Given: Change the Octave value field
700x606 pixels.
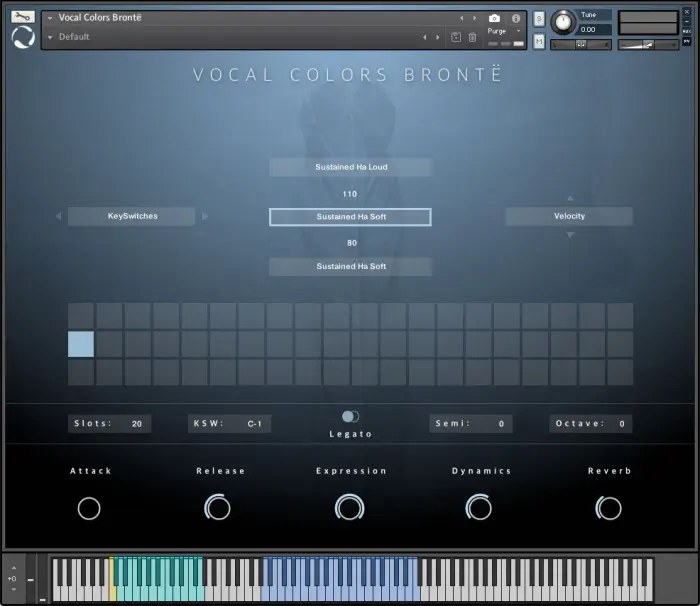Looking at the screenshot, I should tap(591, 423).
